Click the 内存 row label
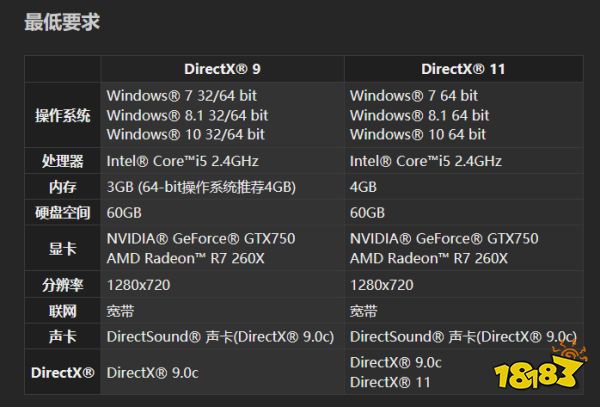This screenshot has height=407, width=600. [63, 187]
